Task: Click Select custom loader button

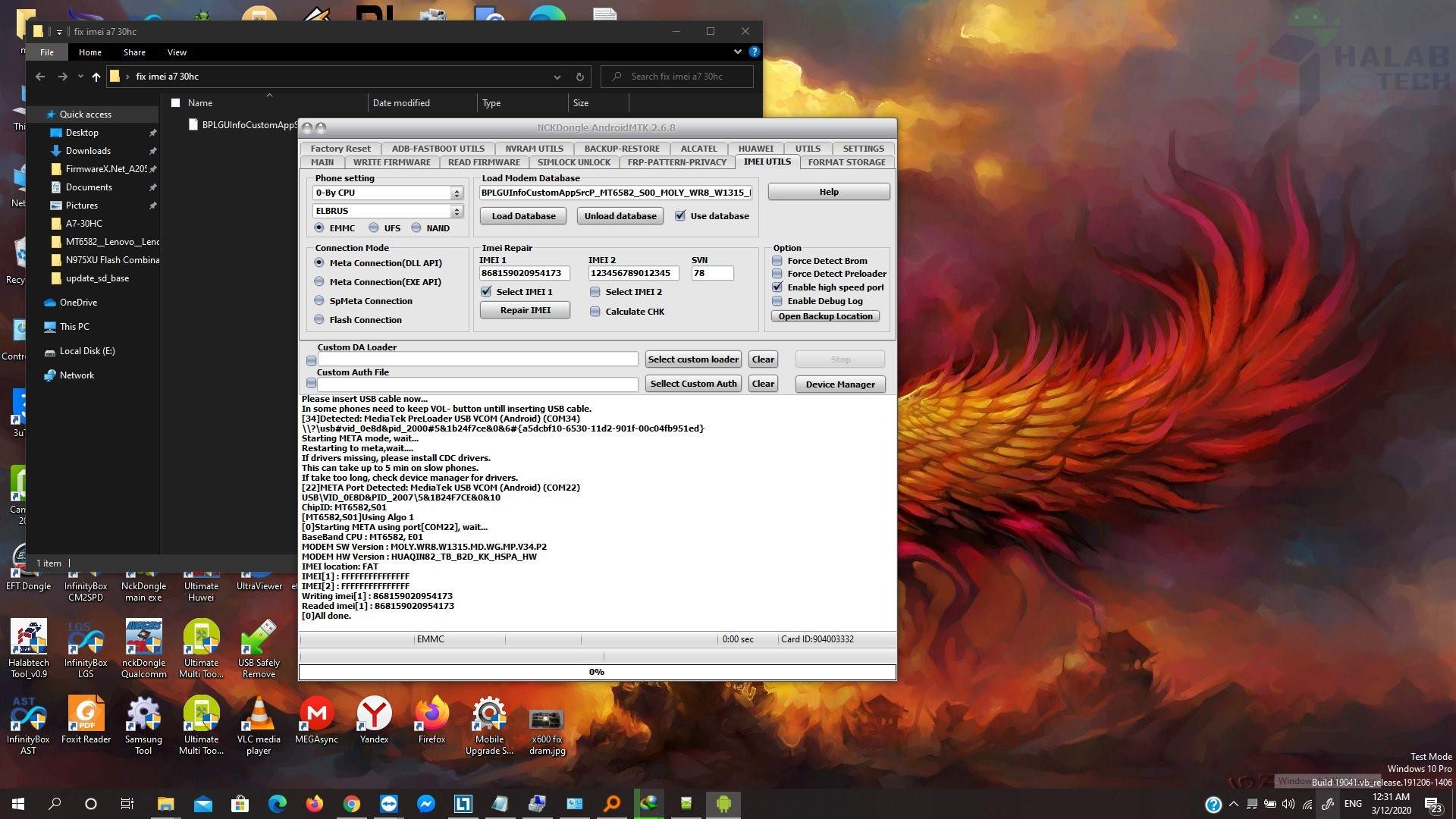Action: (x=693, y=359)
